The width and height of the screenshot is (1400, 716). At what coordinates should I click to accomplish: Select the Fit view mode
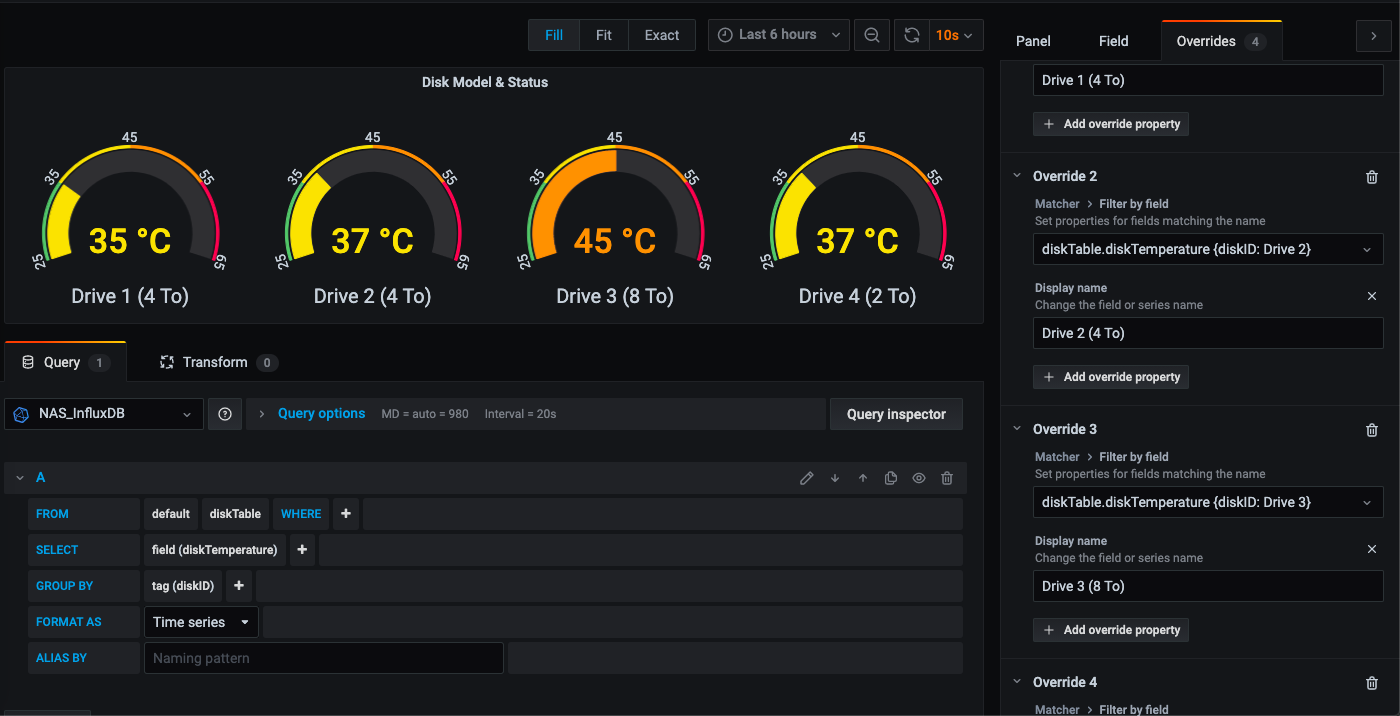pos(603,35)
